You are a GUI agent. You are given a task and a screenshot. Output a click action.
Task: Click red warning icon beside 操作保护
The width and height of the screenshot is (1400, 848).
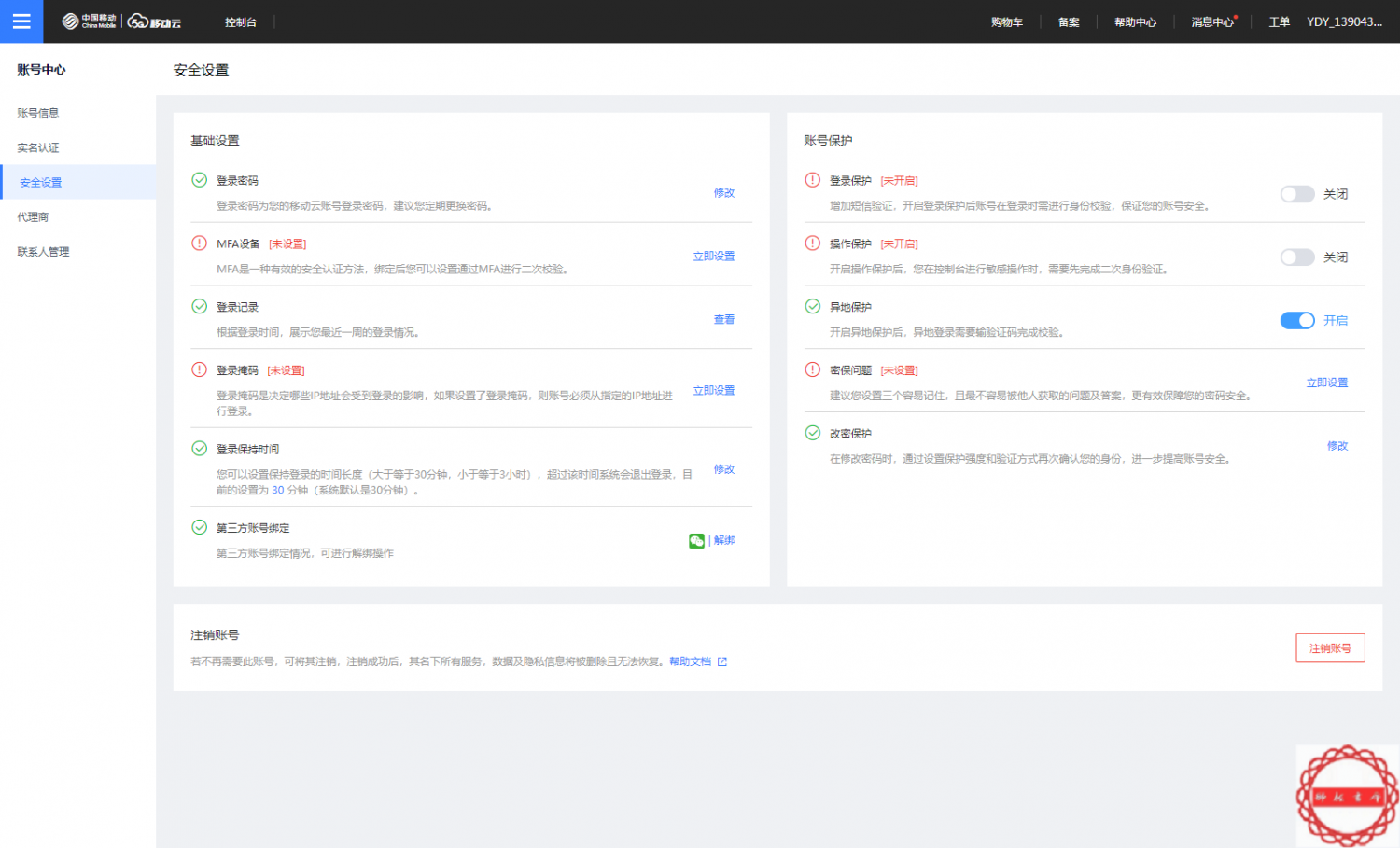click(812, 243)
